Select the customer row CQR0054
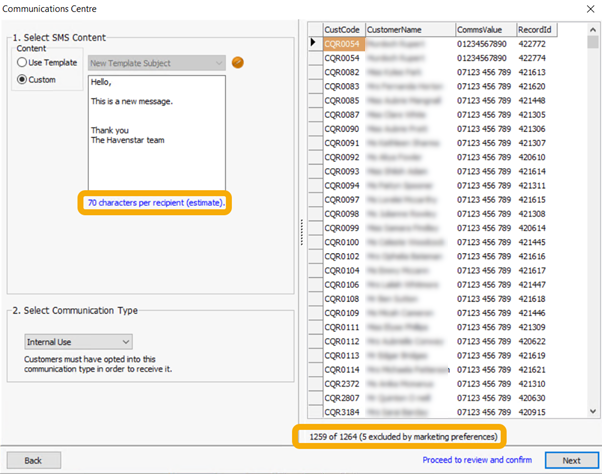The image size is (602, 474). point(342,43)
